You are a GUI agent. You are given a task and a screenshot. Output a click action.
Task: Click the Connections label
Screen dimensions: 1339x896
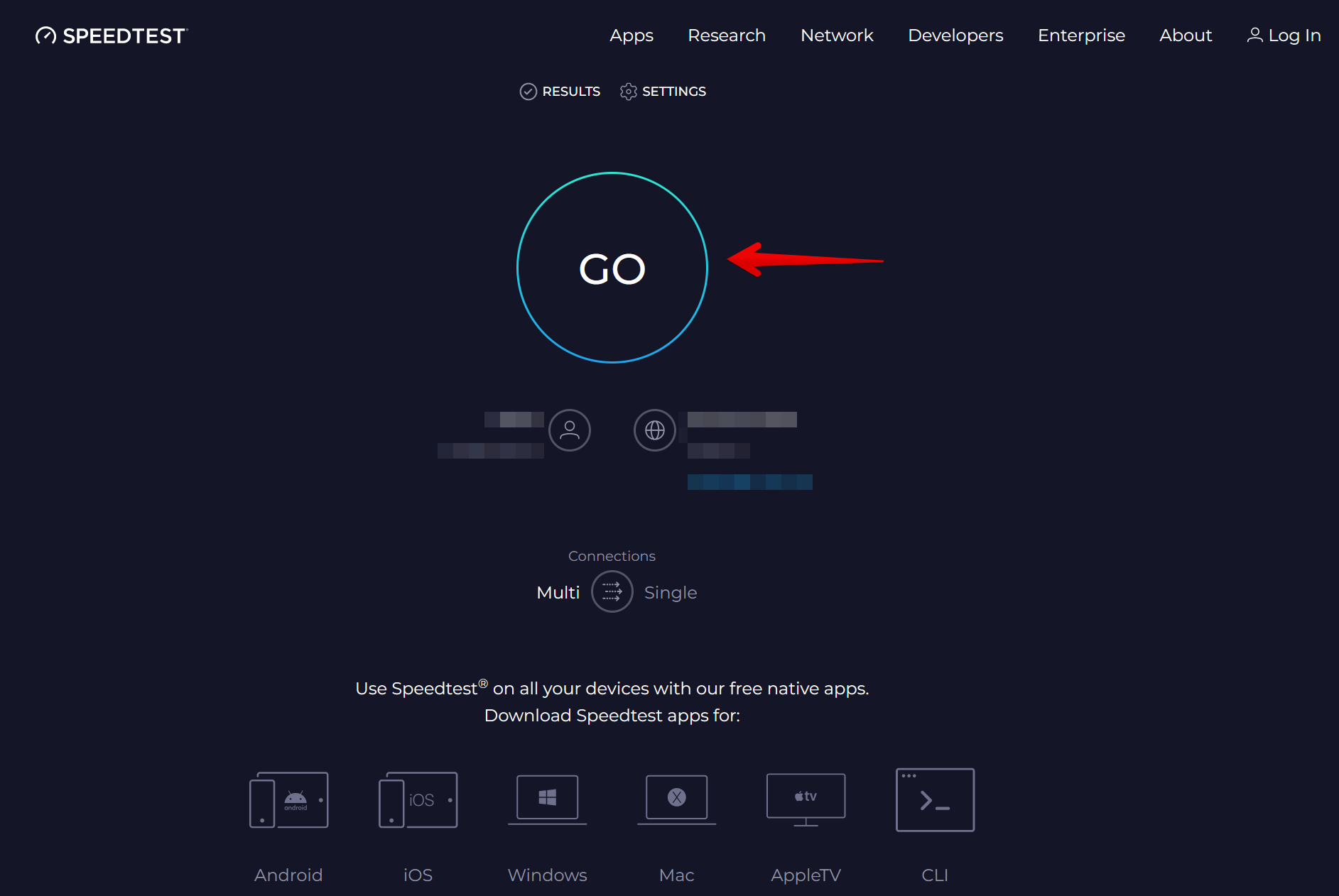pyautogui.click(x=612, y=556)
